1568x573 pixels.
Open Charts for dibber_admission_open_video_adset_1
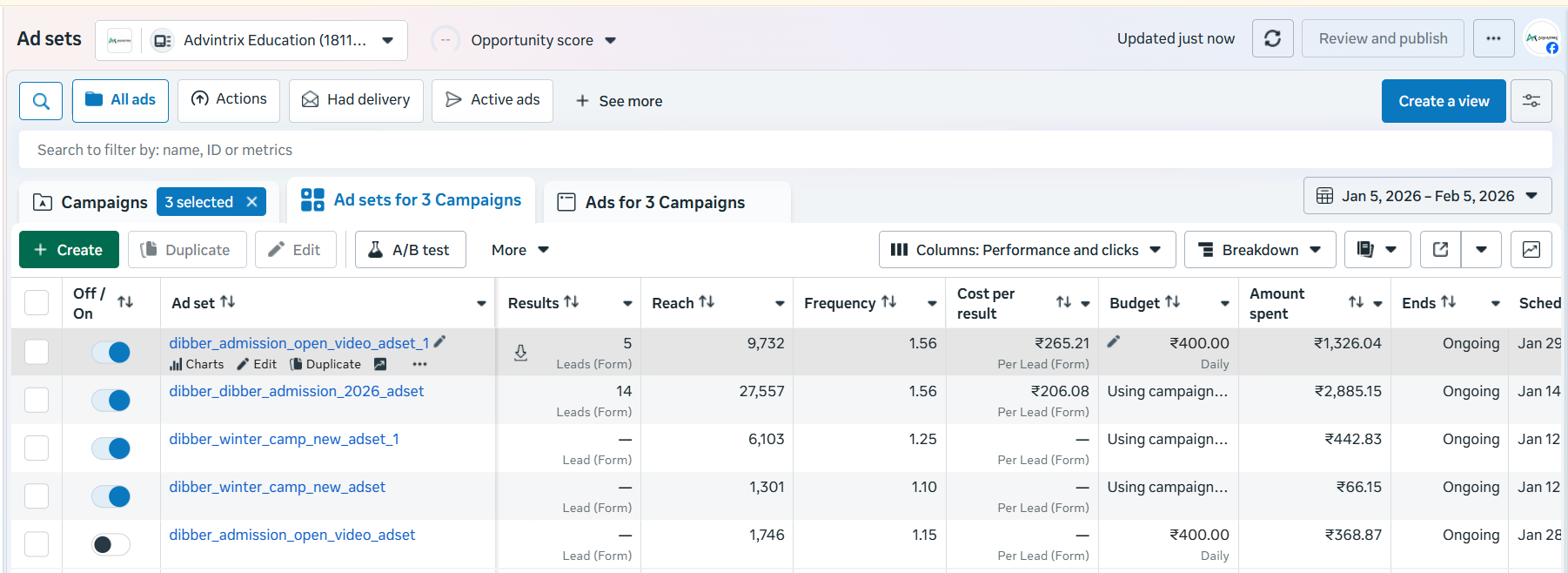click(x=197, y=364)
